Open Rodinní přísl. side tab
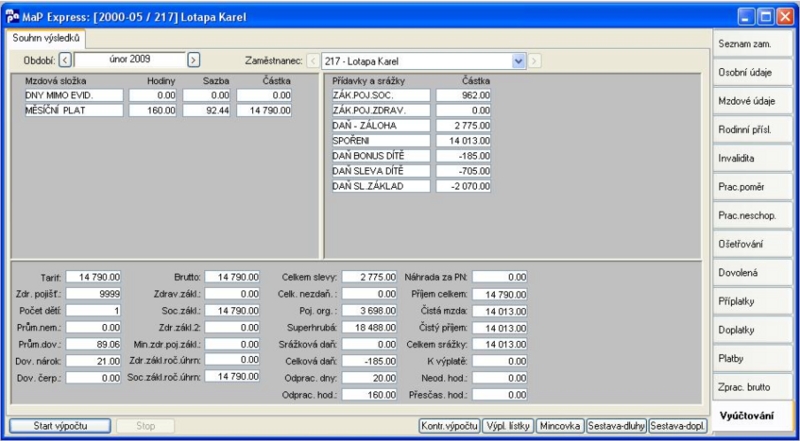The image size is (800, 441). [x=753, y=130]
